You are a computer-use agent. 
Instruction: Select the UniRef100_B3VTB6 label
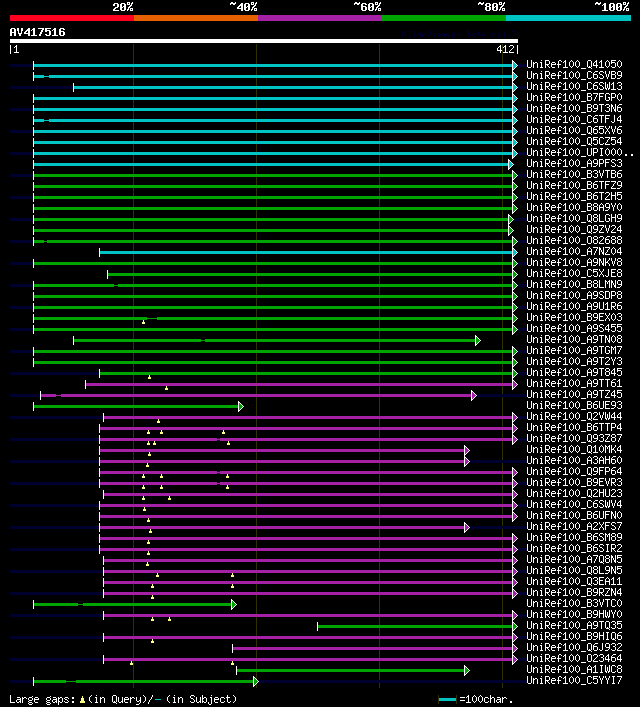click(x=574, y=174)
